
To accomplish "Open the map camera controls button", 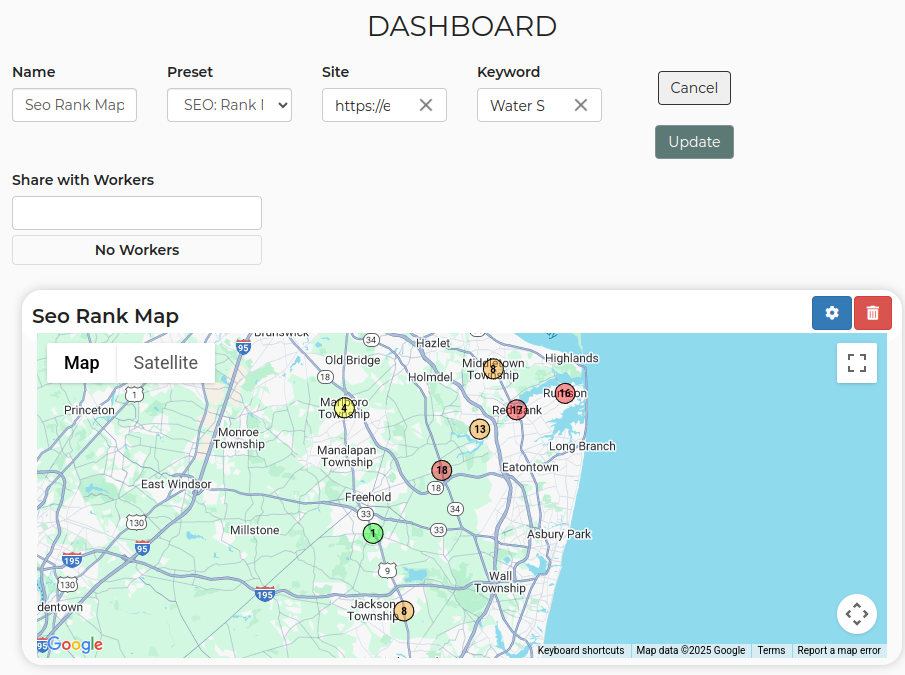I will 857,614.
